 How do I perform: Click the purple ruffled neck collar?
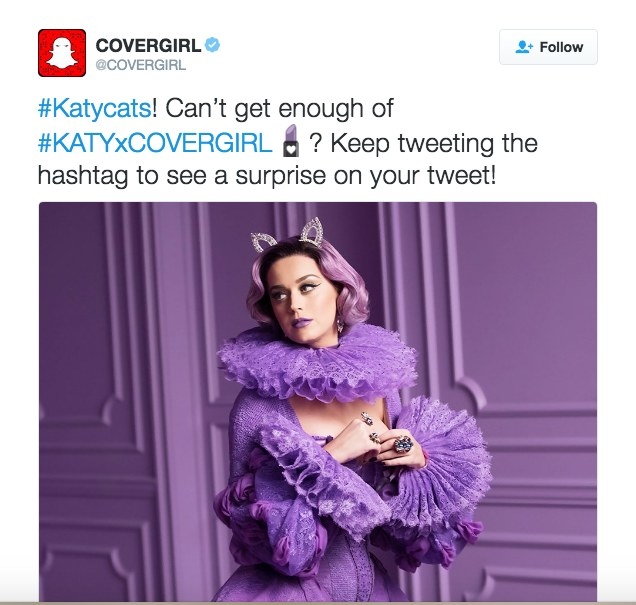tap(318, 363)
